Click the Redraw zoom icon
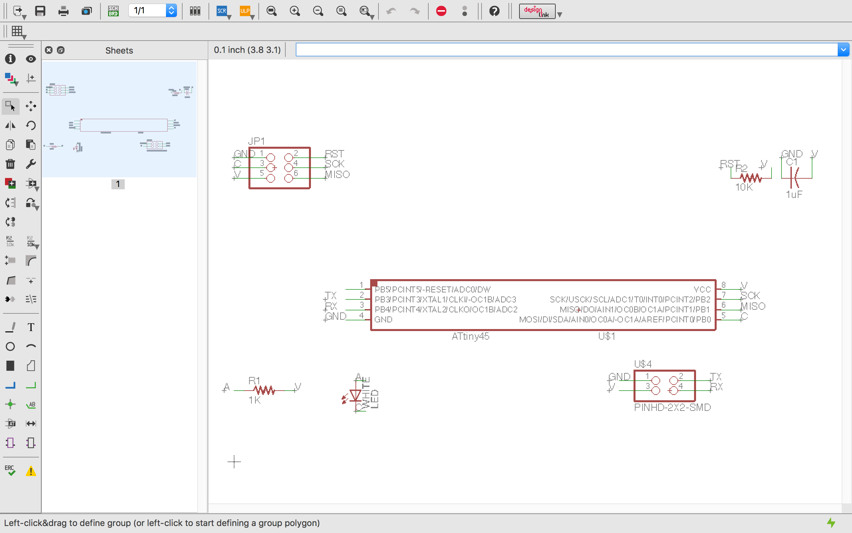Image resolution: width=852 pixels, height=533 pixels. (341, 11)
